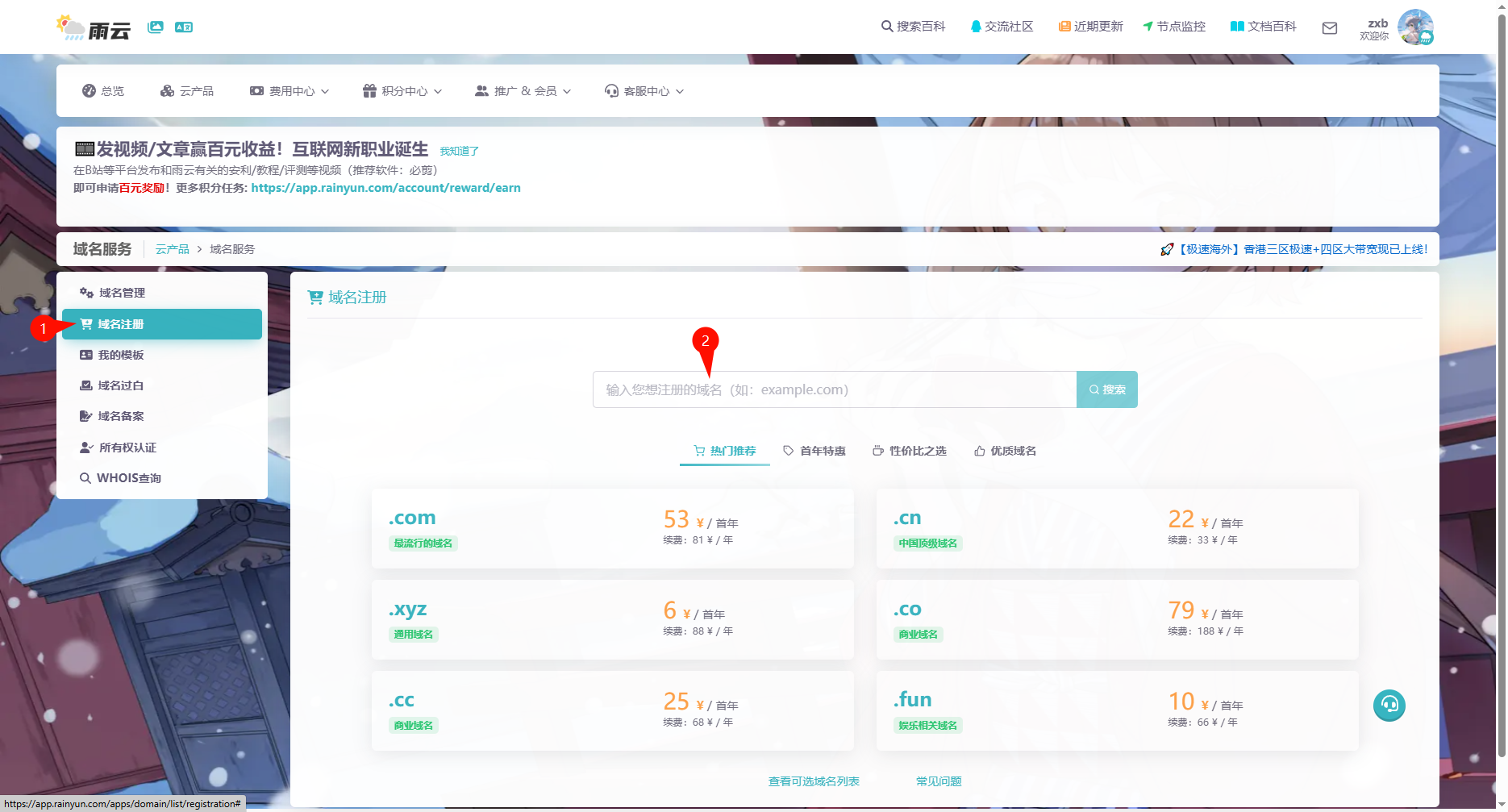
Task: Click the Rainyun cloud logo
Action: [94, 28]
